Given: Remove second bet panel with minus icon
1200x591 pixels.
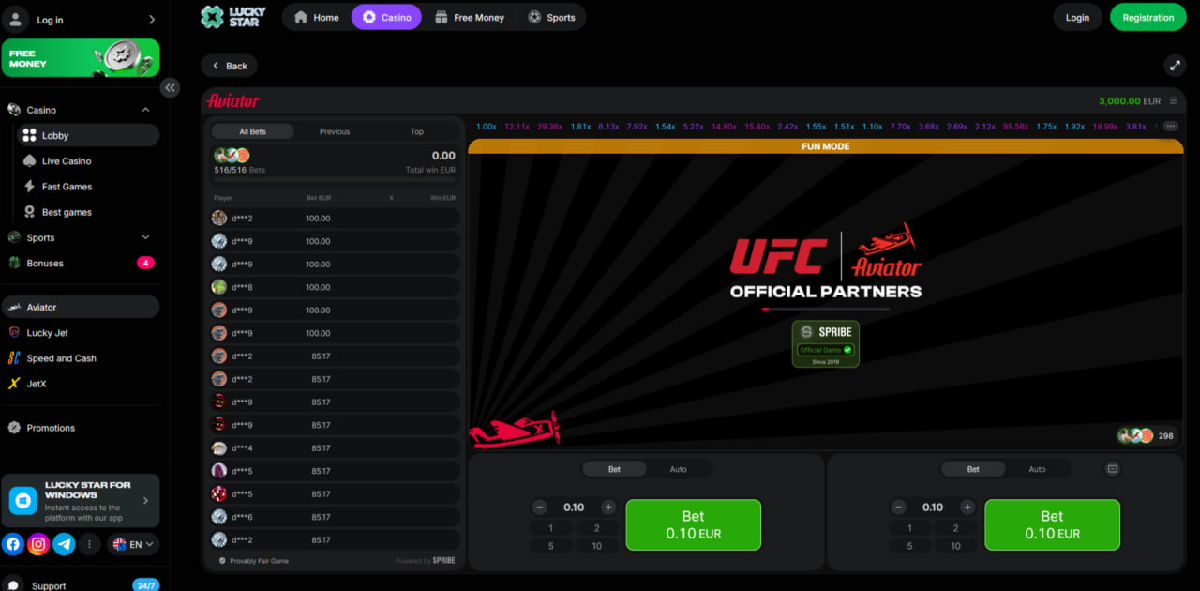Looking at the screenshot, I should pos(1112,468).
